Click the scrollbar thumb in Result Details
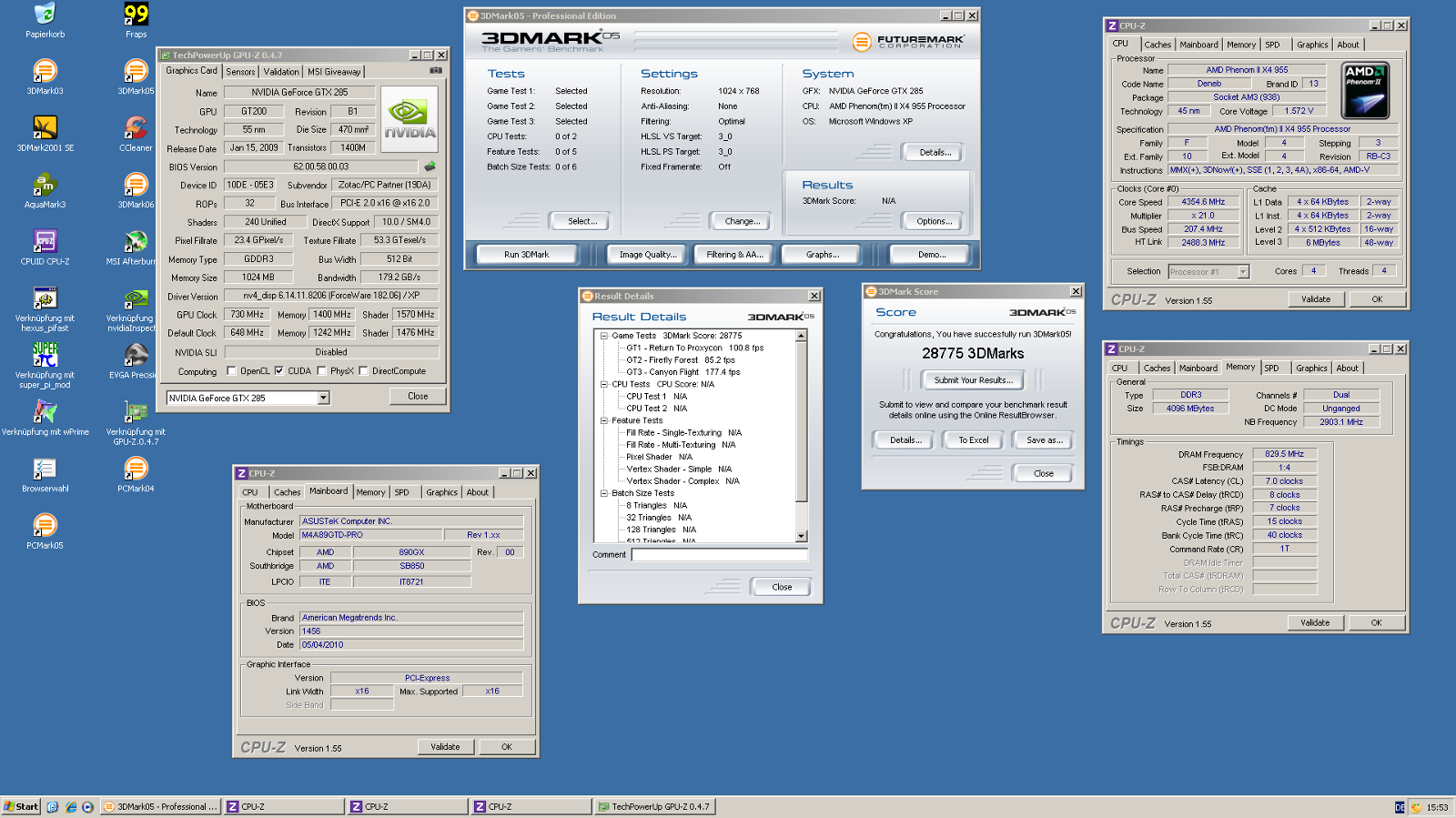Image resolution: width=1456 pixels, height=818 pixels. point(802,421)
